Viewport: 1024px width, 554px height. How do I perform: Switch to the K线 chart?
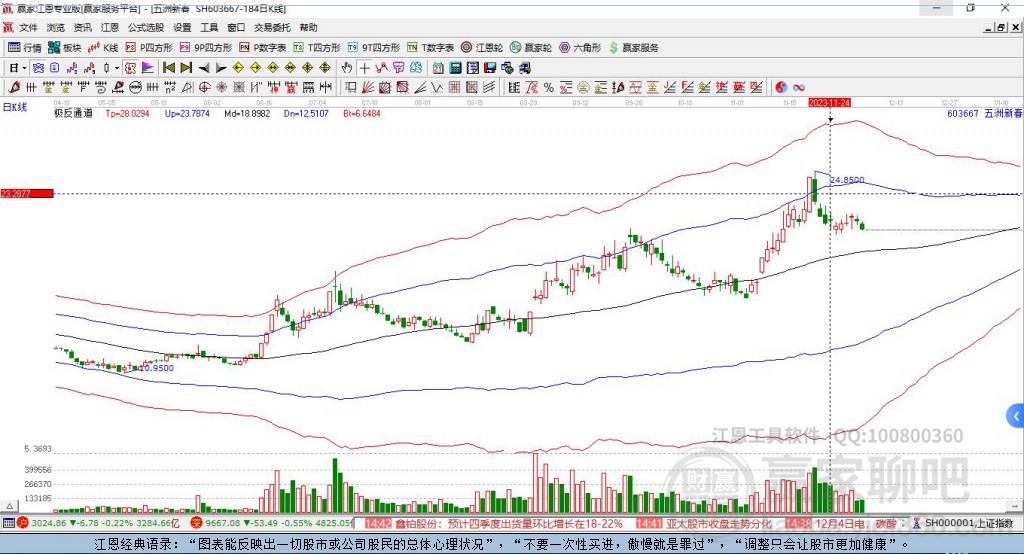click(x=103, y=48)
